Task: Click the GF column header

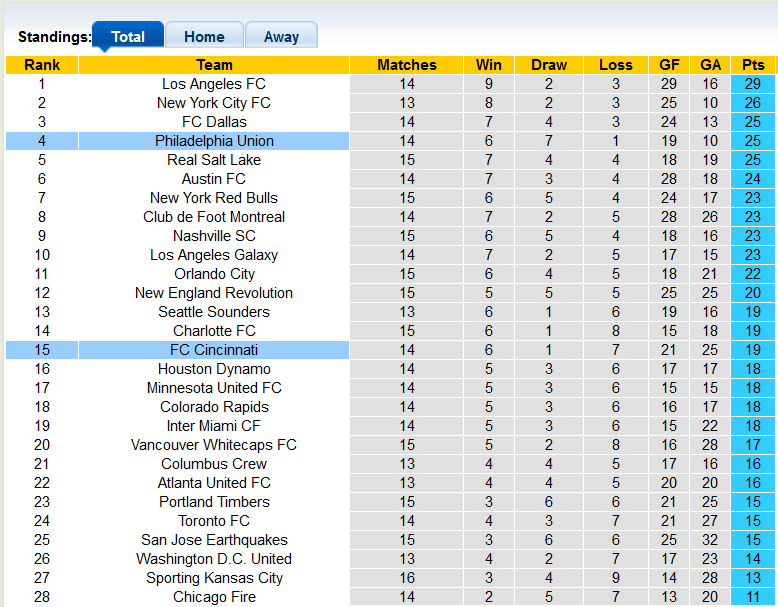Action: 669,65
